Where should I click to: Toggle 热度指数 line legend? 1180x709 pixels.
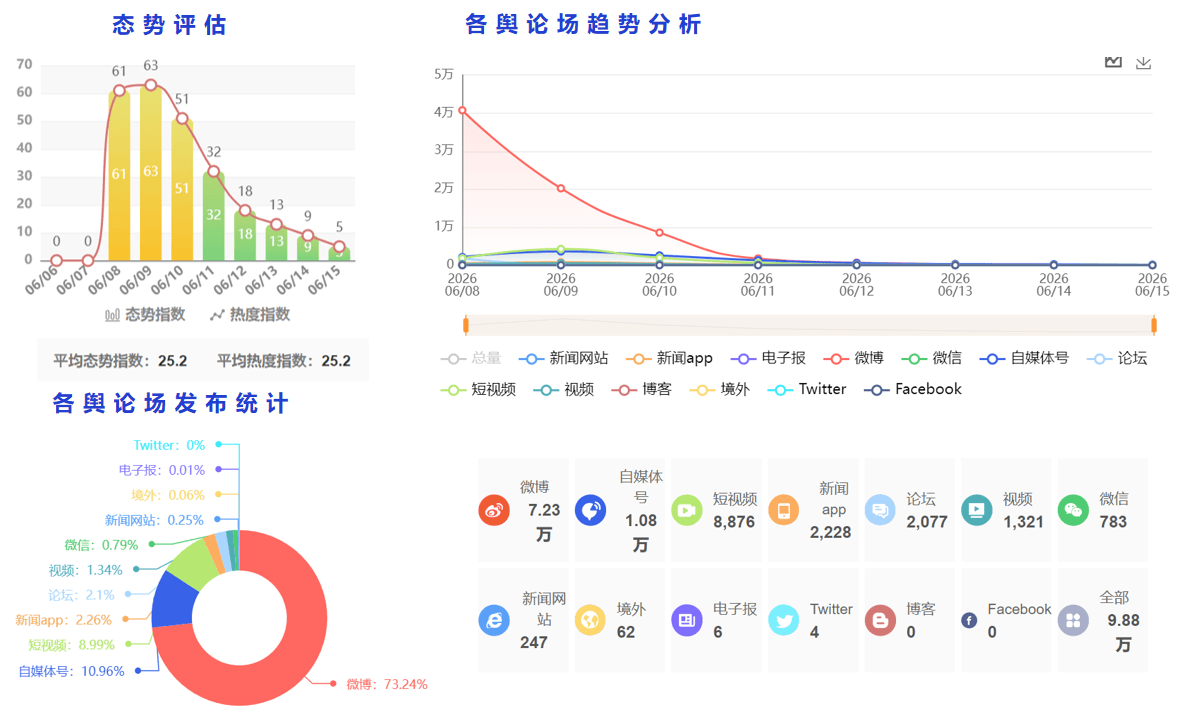click(250, 315)
